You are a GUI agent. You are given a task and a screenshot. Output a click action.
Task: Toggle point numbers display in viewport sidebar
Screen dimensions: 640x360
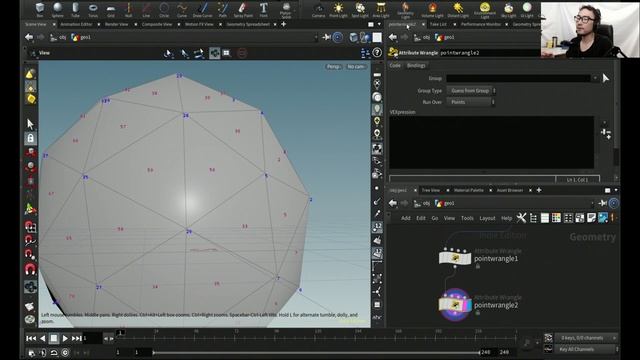tap(377, 227)
